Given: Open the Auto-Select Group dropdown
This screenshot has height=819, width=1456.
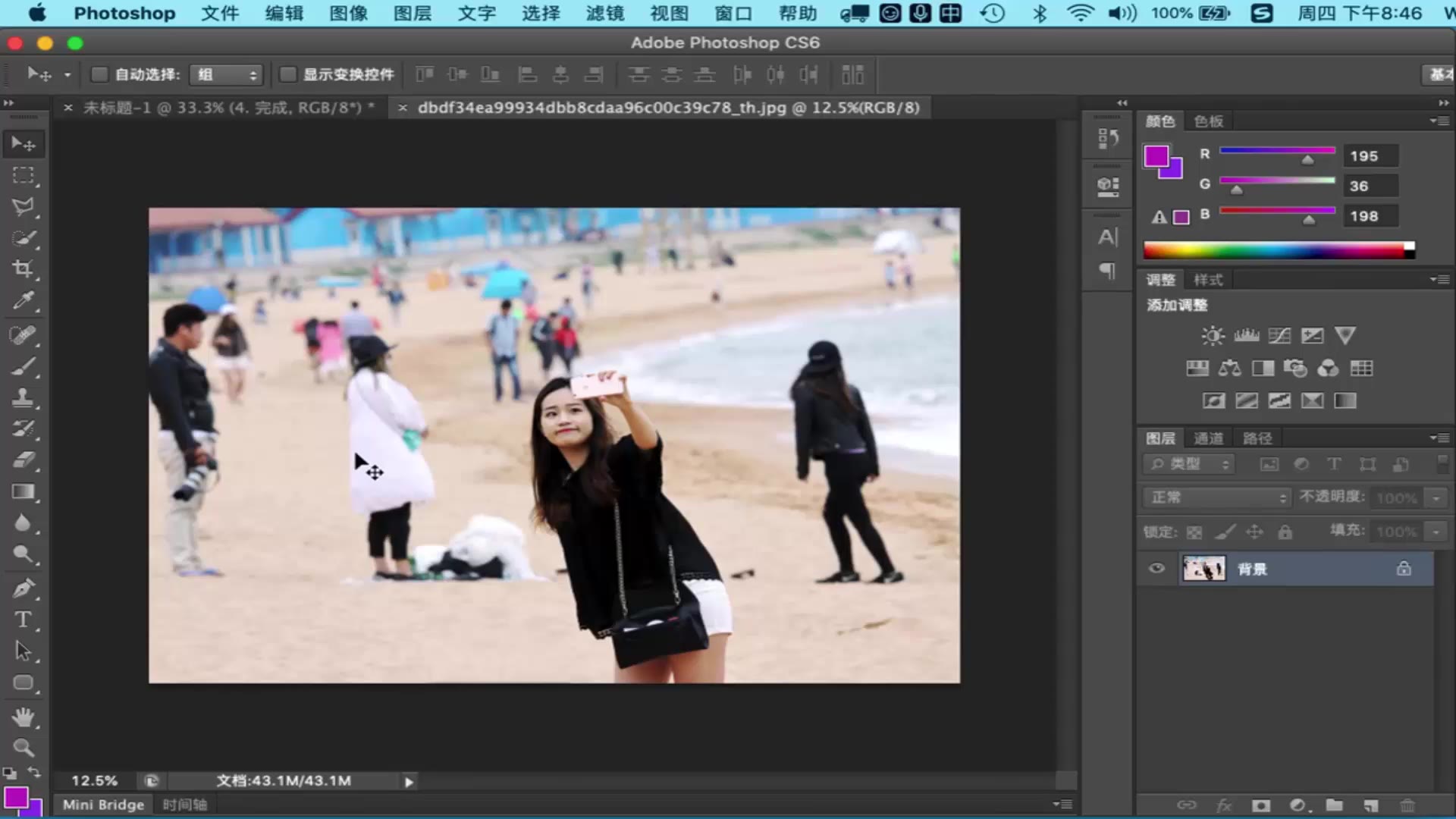Looking at the screenshot, I should click(x=226, y=74).
